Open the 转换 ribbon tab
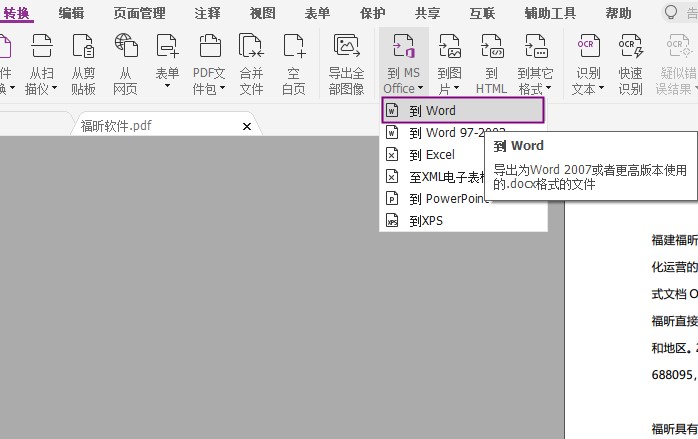This screenshot has width=698, height=439. click(16, 13)
